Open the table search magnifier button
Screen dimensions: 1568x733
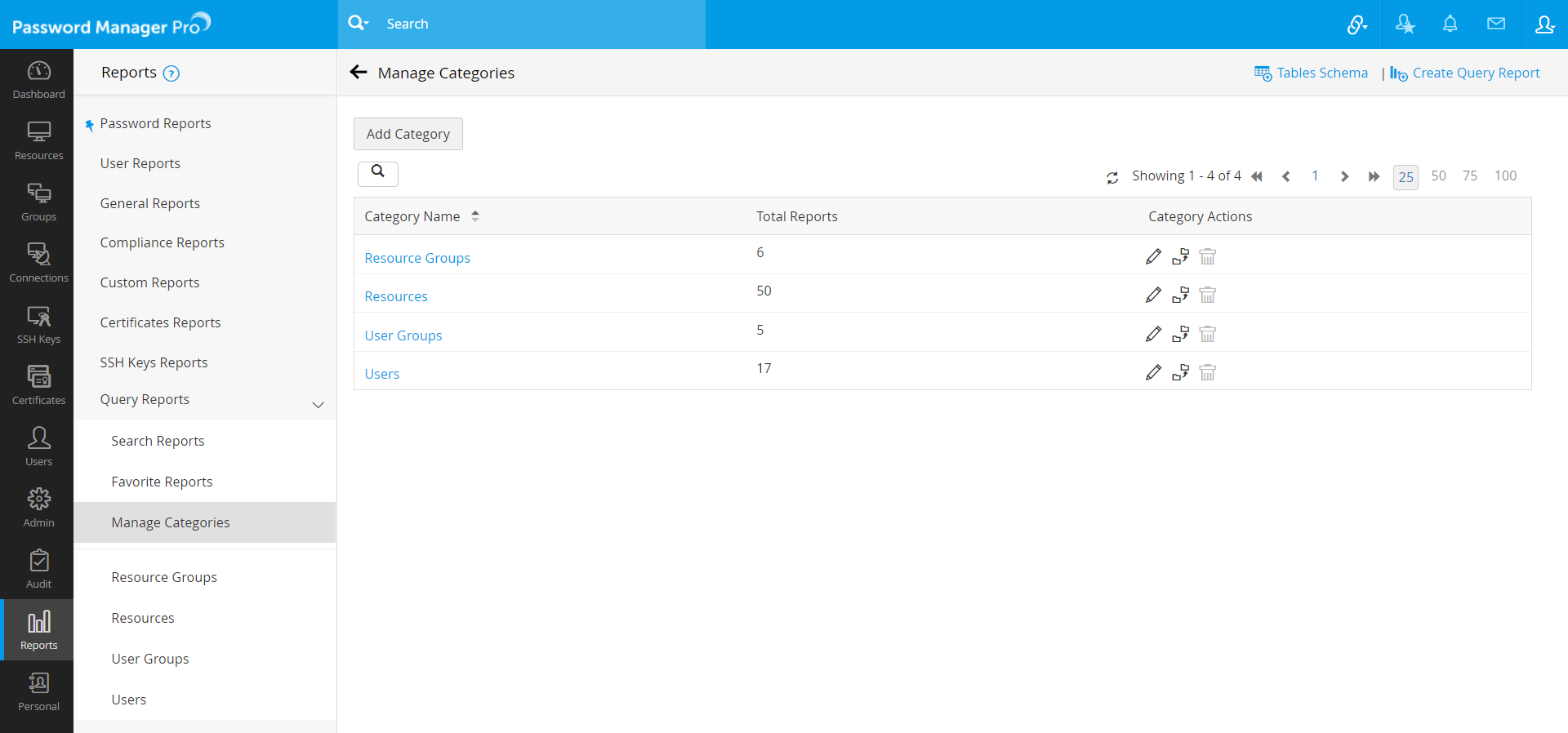(378, 173)
